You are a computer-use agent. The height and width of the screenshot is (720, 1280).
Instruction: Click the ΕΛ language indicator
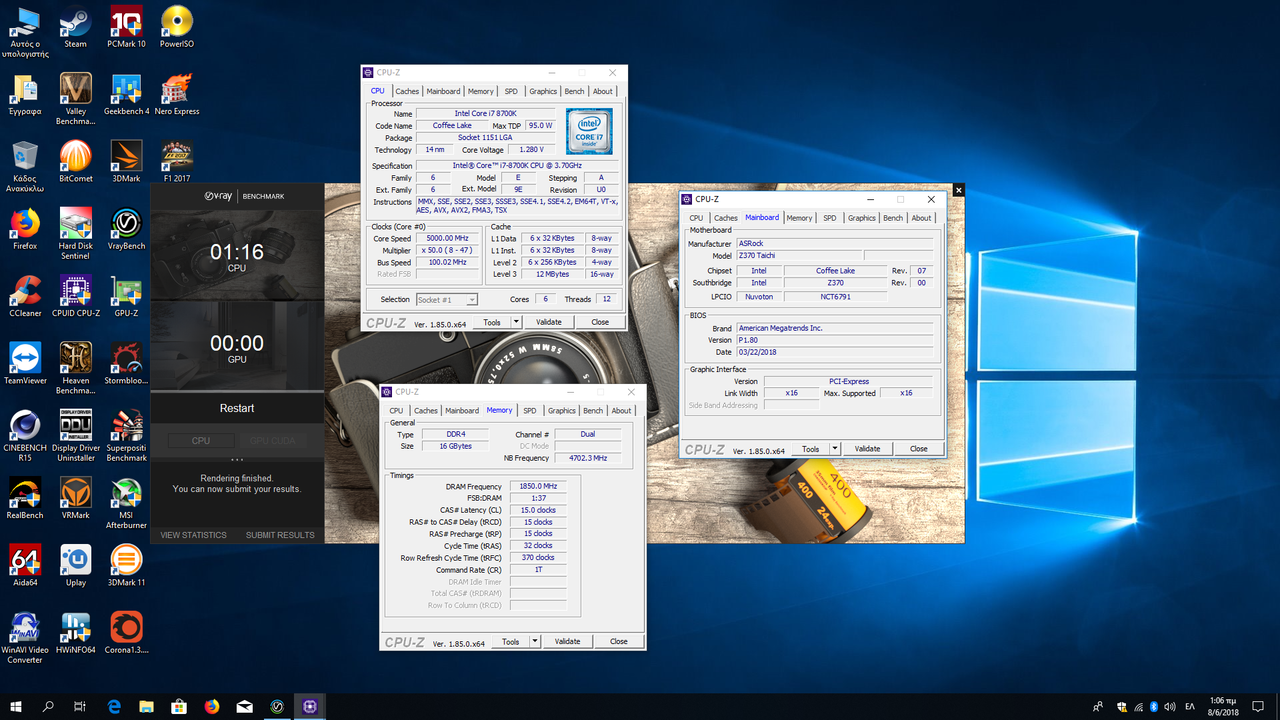(x=1190, y=706)
